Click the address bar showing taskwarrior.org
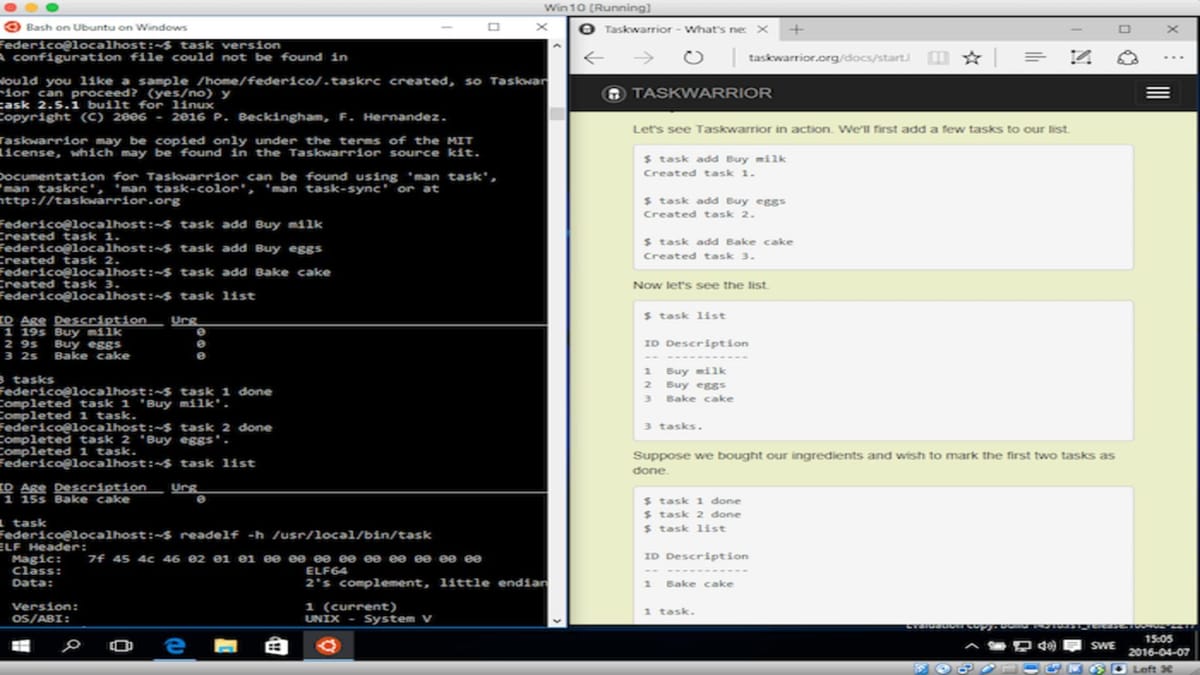 click(830, 58)
